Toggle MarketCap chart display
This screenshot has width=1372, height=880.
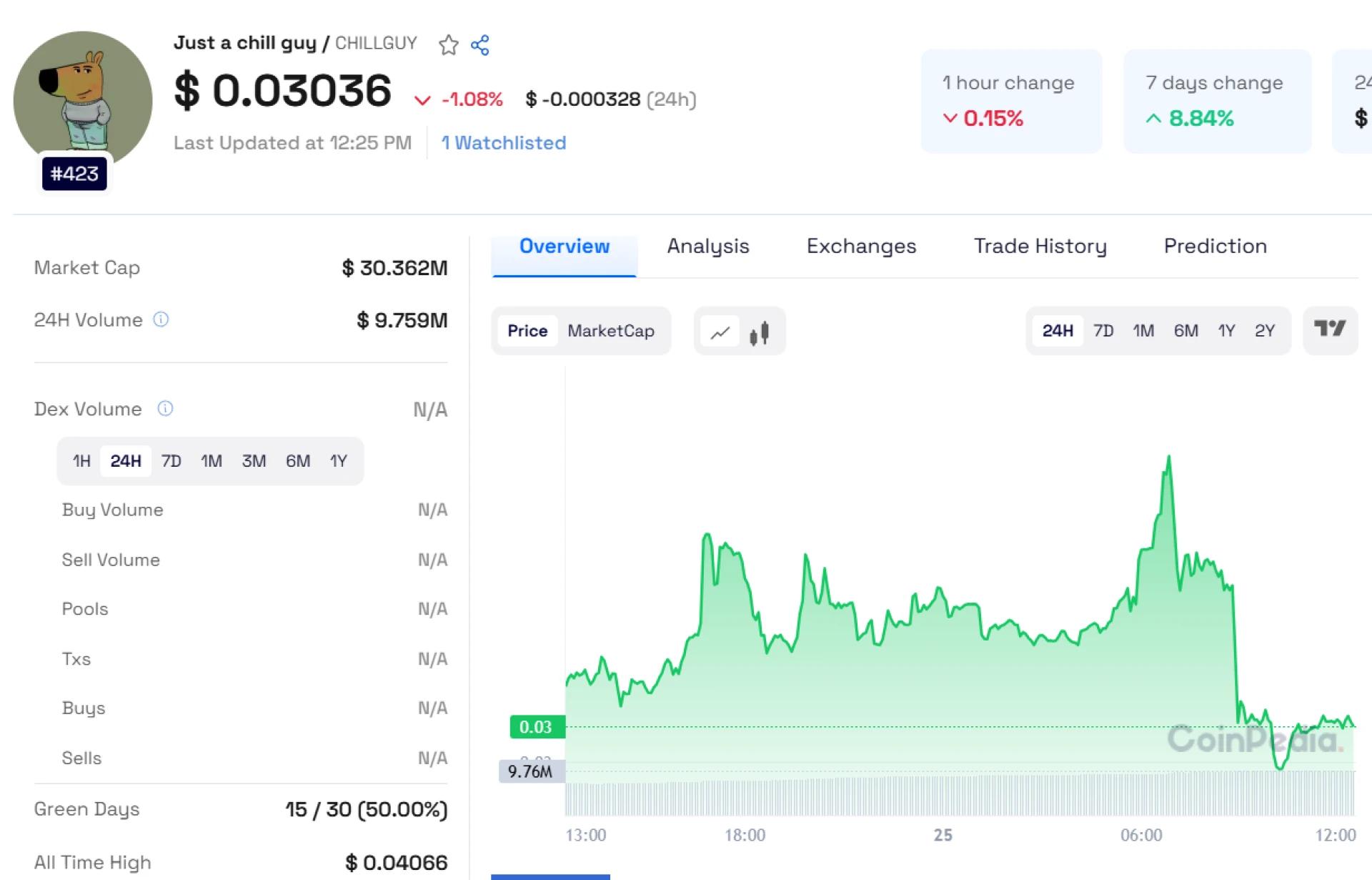coord(611,331)
